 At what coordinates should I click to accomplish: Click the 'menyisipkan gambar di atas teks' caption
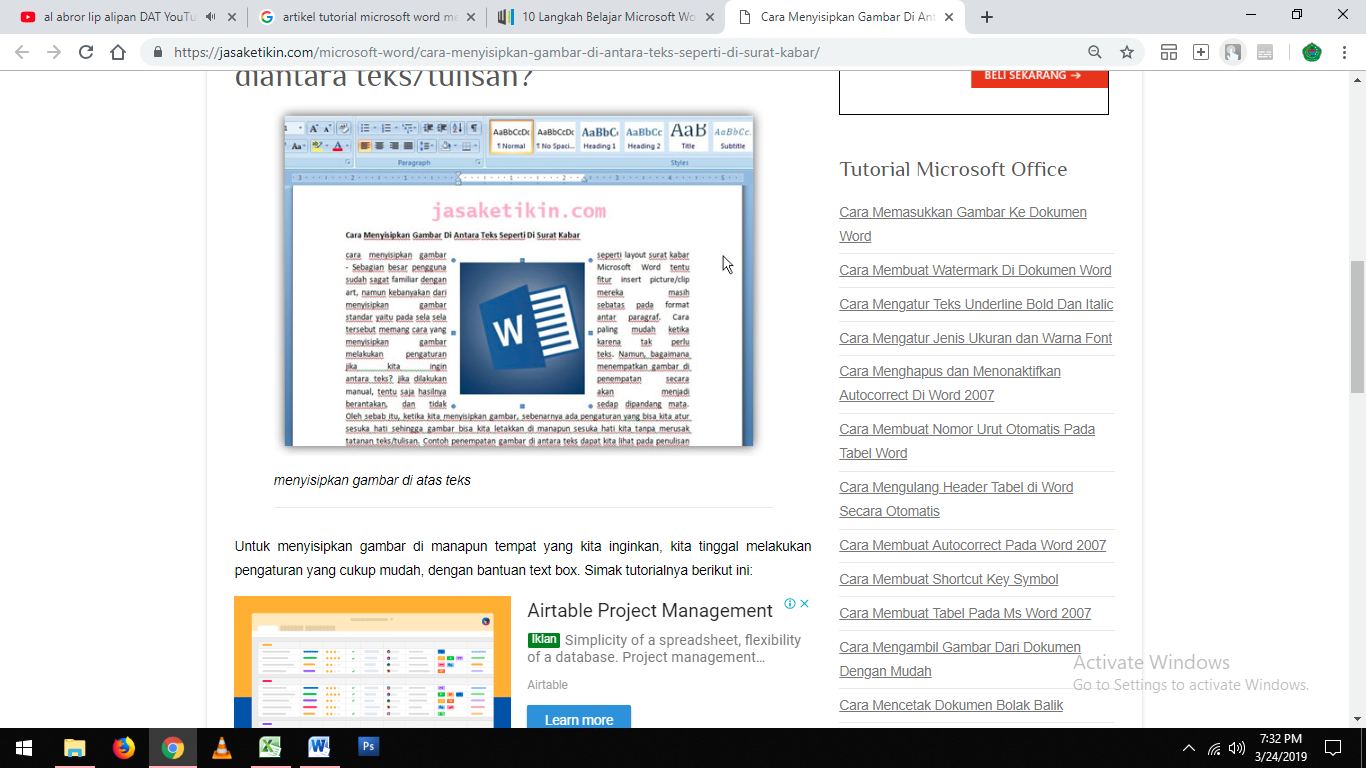pyautogui.click(x=372, y=480)
